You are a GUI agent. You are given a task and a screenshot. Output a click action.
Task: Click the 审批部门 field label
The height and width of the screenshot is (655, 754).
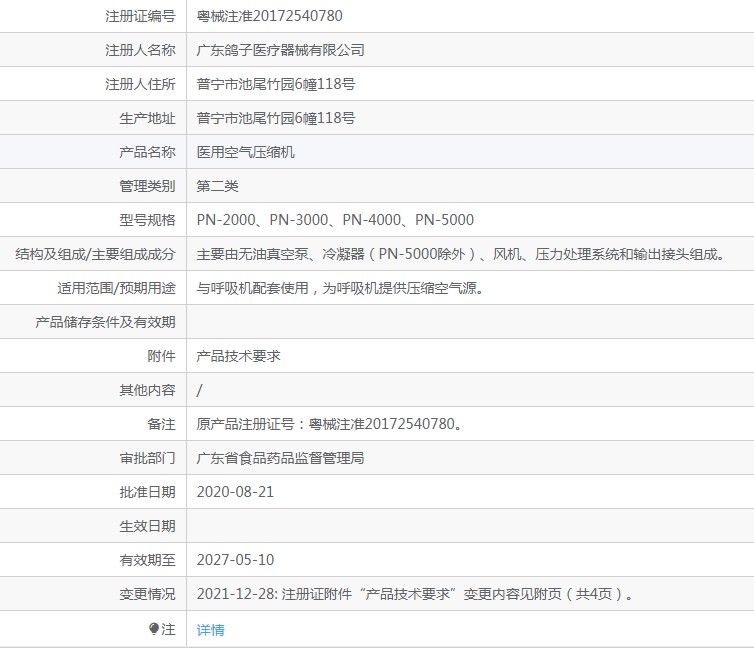(147, 458)
